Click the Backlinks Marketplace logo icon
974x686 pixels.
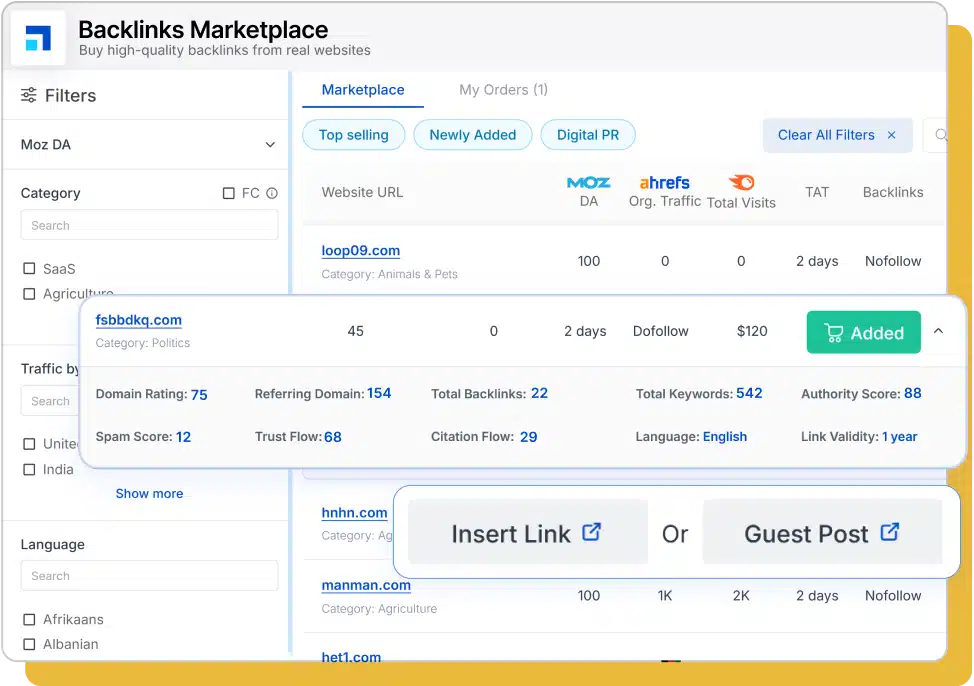38,38
